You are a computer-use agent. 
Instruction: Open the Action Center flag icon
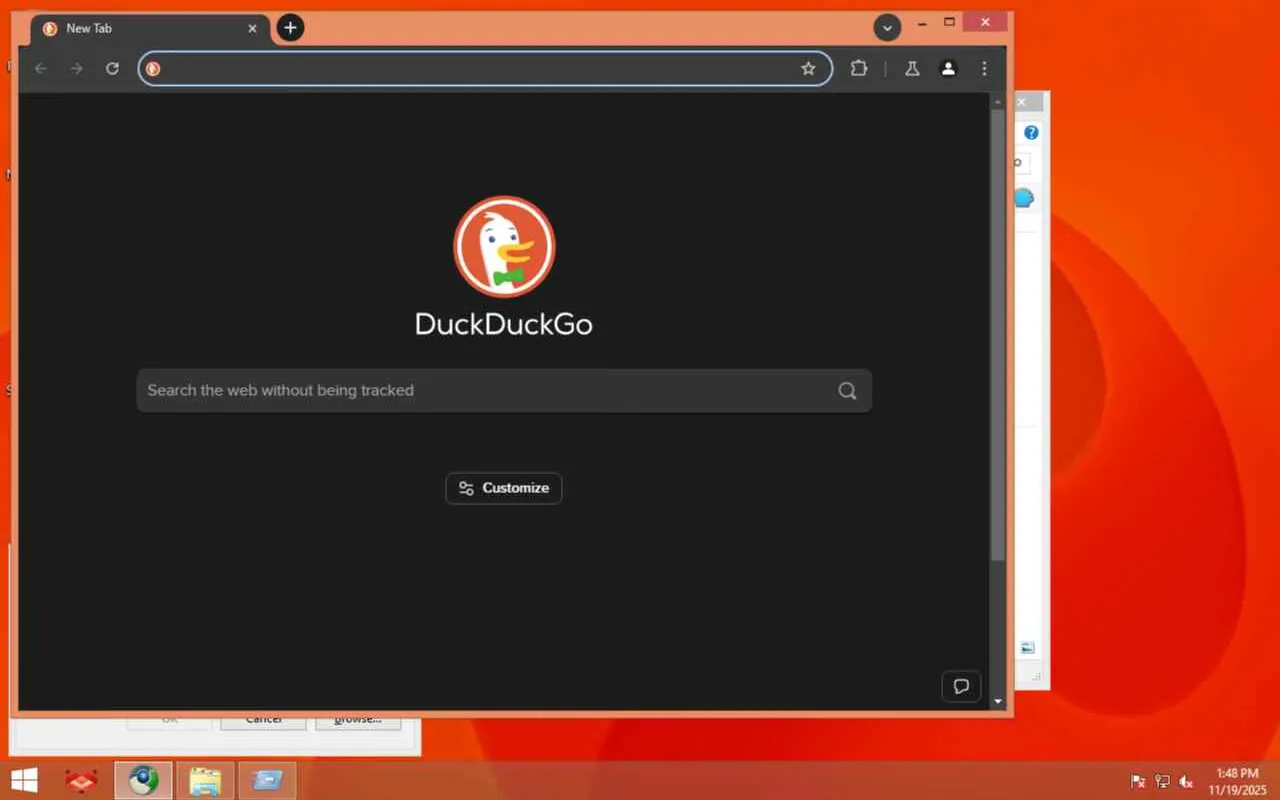pos(1138,781)
